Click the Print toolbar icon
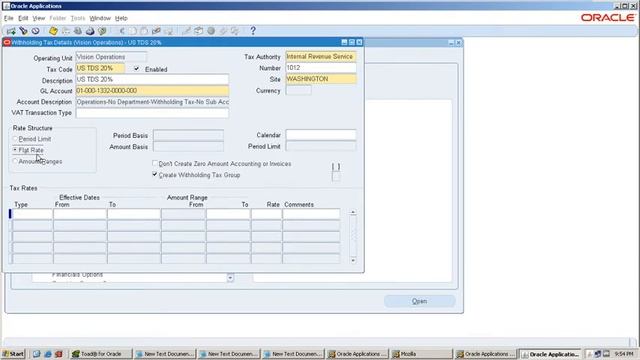 click(x=90, y=31)
